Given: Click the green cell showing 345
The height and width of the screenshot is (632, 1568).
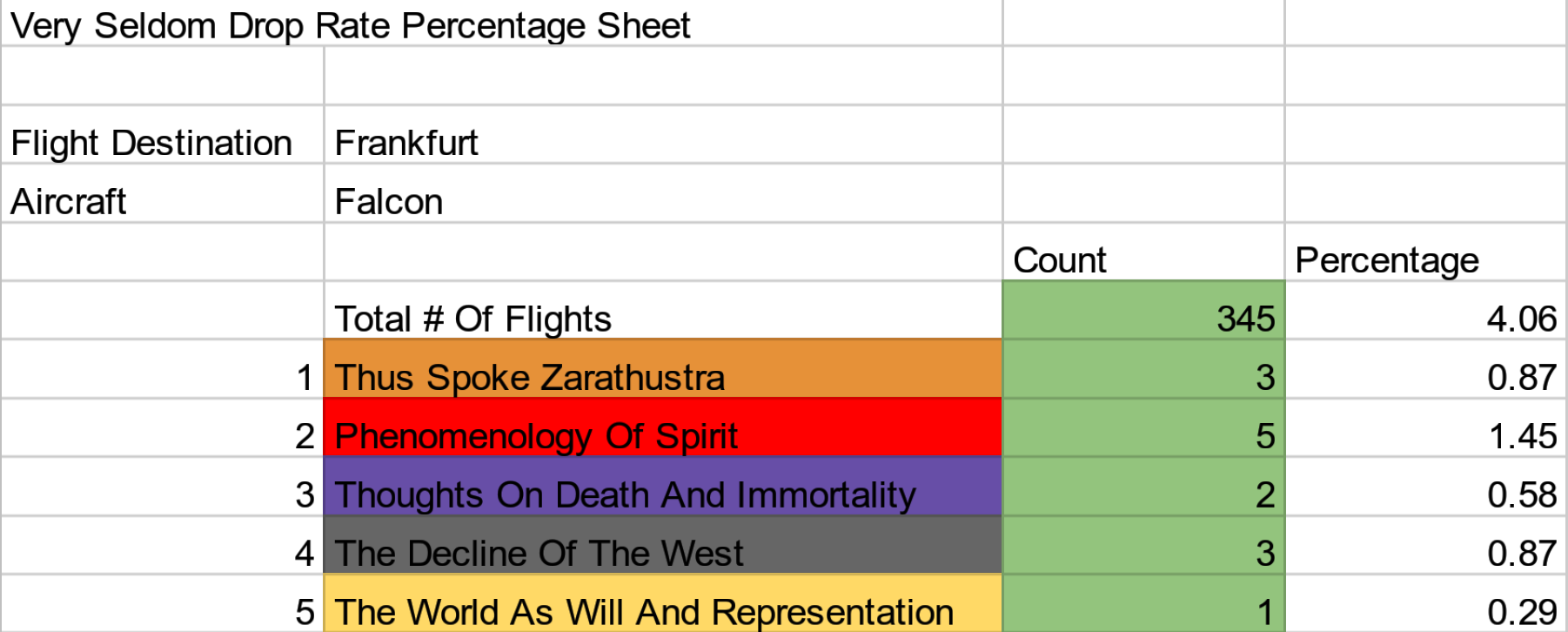Looking at the screenshot, I should click(x=1142, y=319).
